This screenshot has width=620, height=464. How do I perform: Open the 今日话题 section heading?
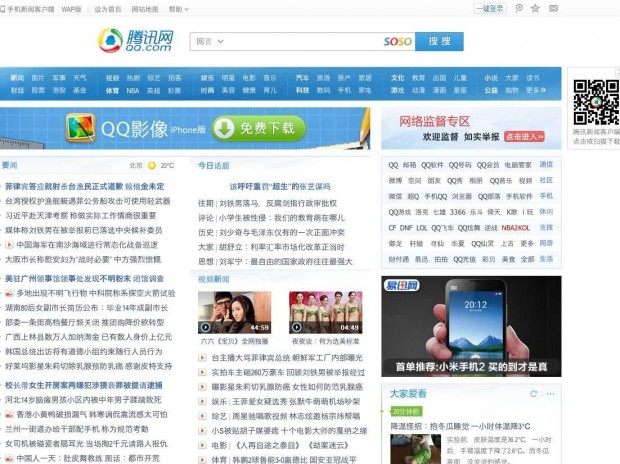[214, 165]
